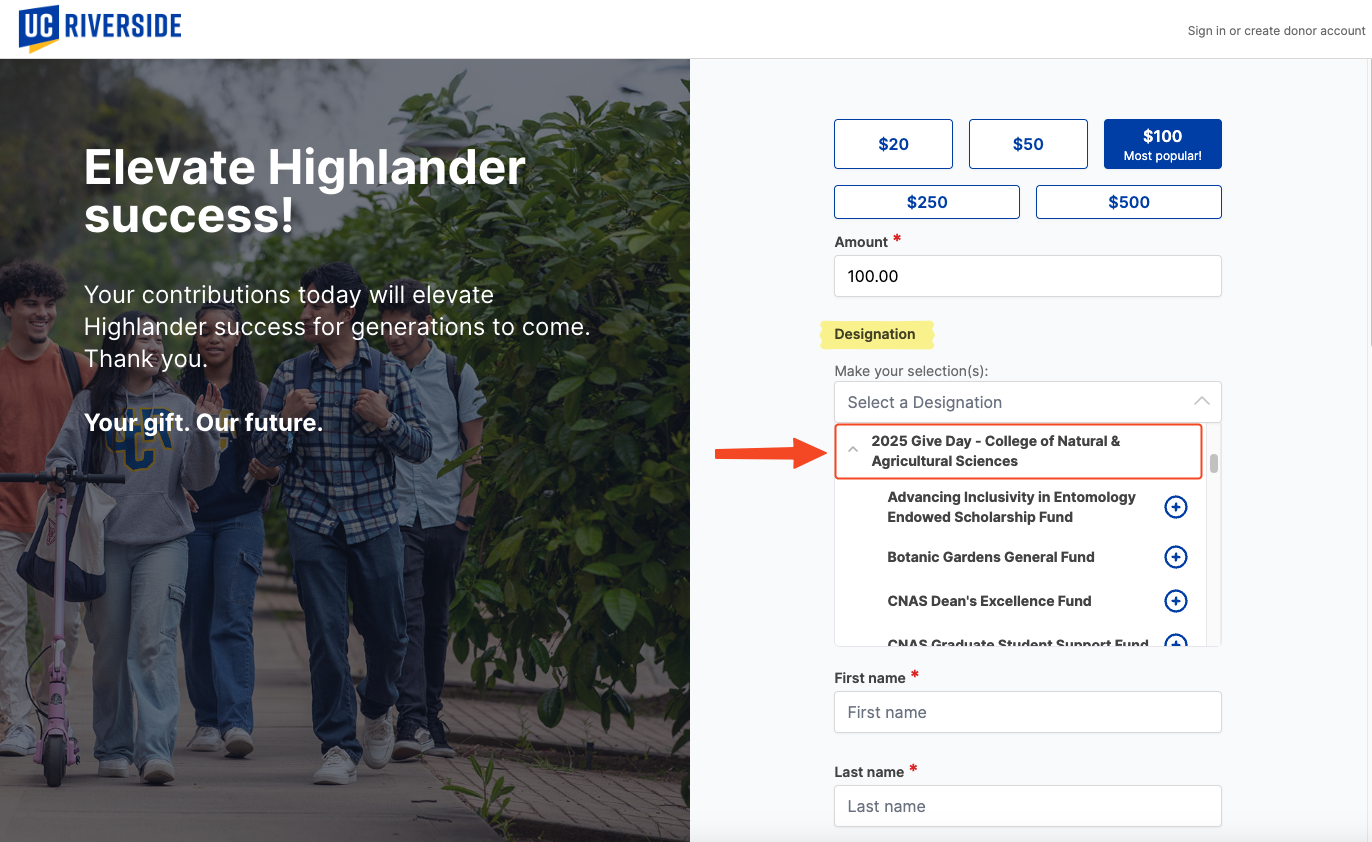Select Botanic Gardens General Fund item
Image resolution: width=1372 pixels, height=842 pixels.
coord(990,557)
